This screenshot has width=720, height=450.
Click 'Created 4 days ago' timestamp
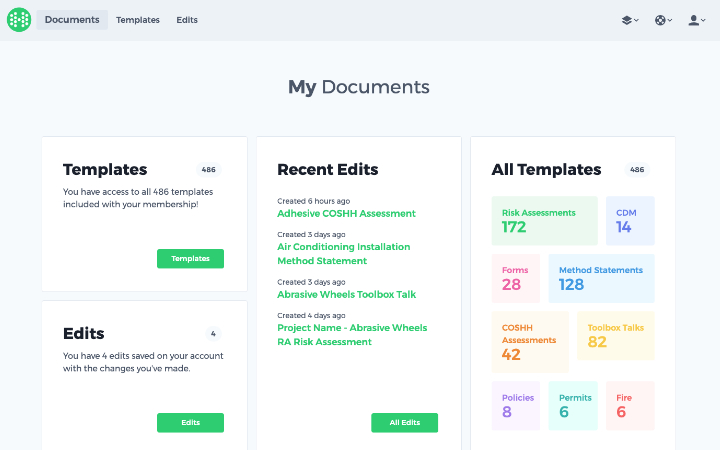pyautogui.click(x=311, y=315)
